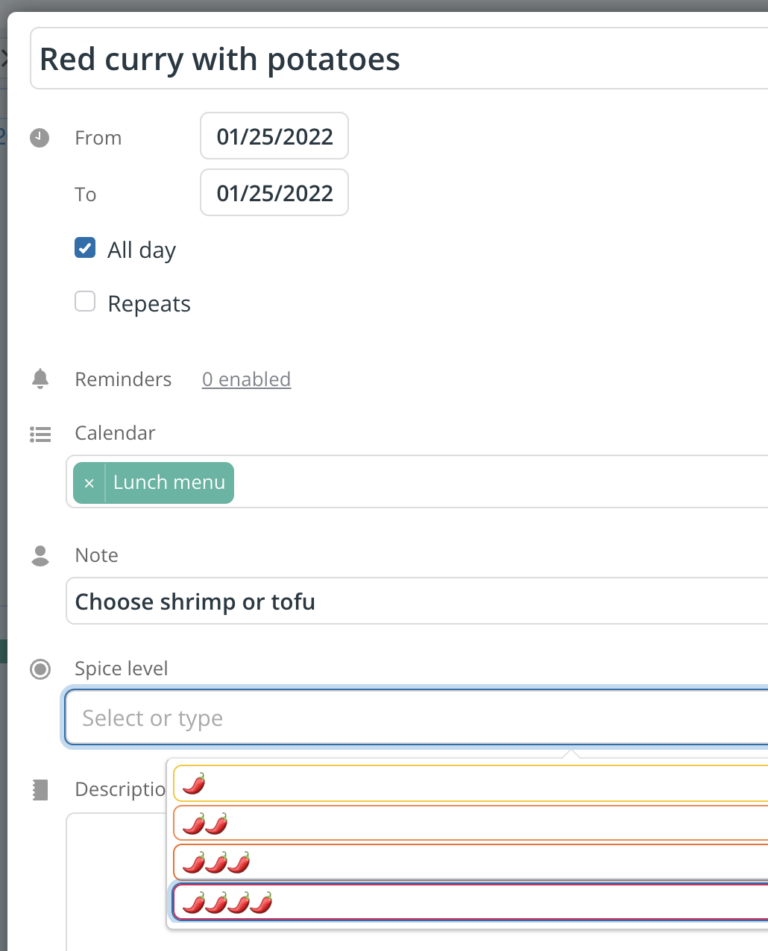Click the person icon beside Note
This screenshot has width=768, height=951.
(39, 554)
